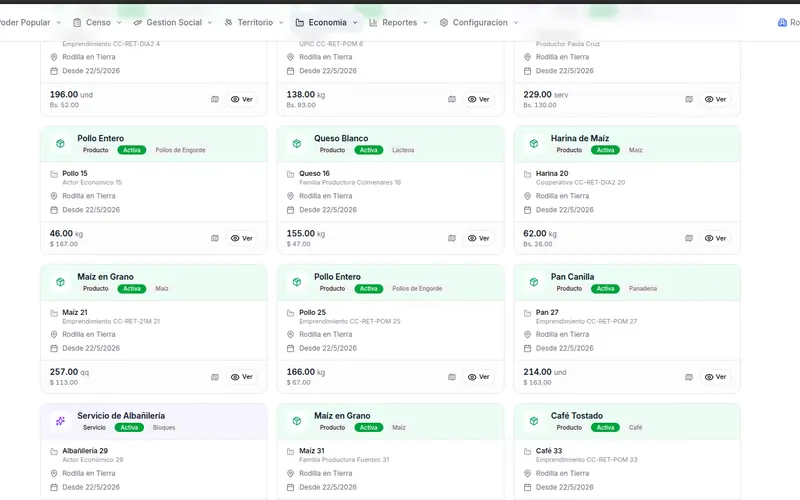Click the Pan Canilla product box icon

click(x=534, y=282)
